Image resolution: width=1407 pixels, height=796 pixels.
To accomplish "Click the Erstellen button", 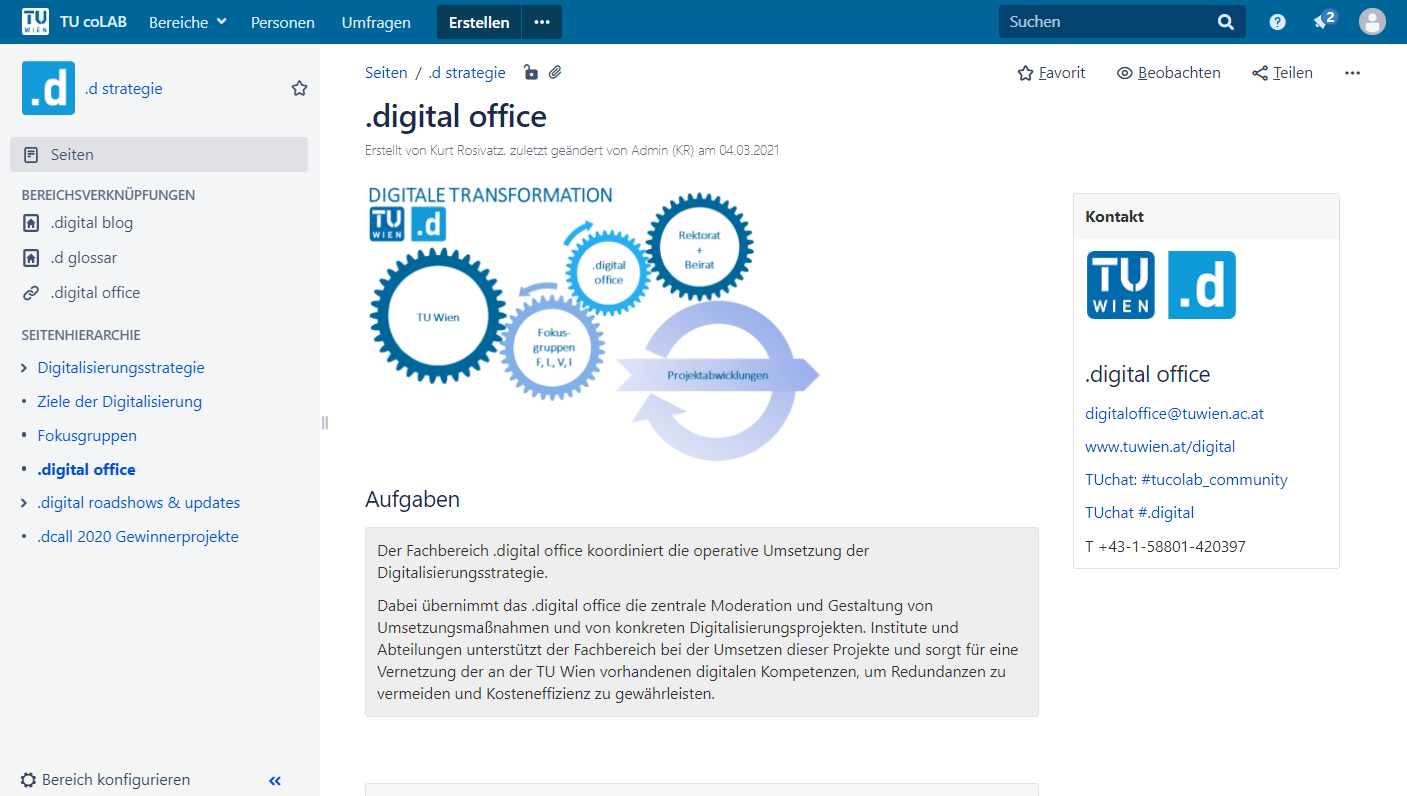I will point(479,22).
